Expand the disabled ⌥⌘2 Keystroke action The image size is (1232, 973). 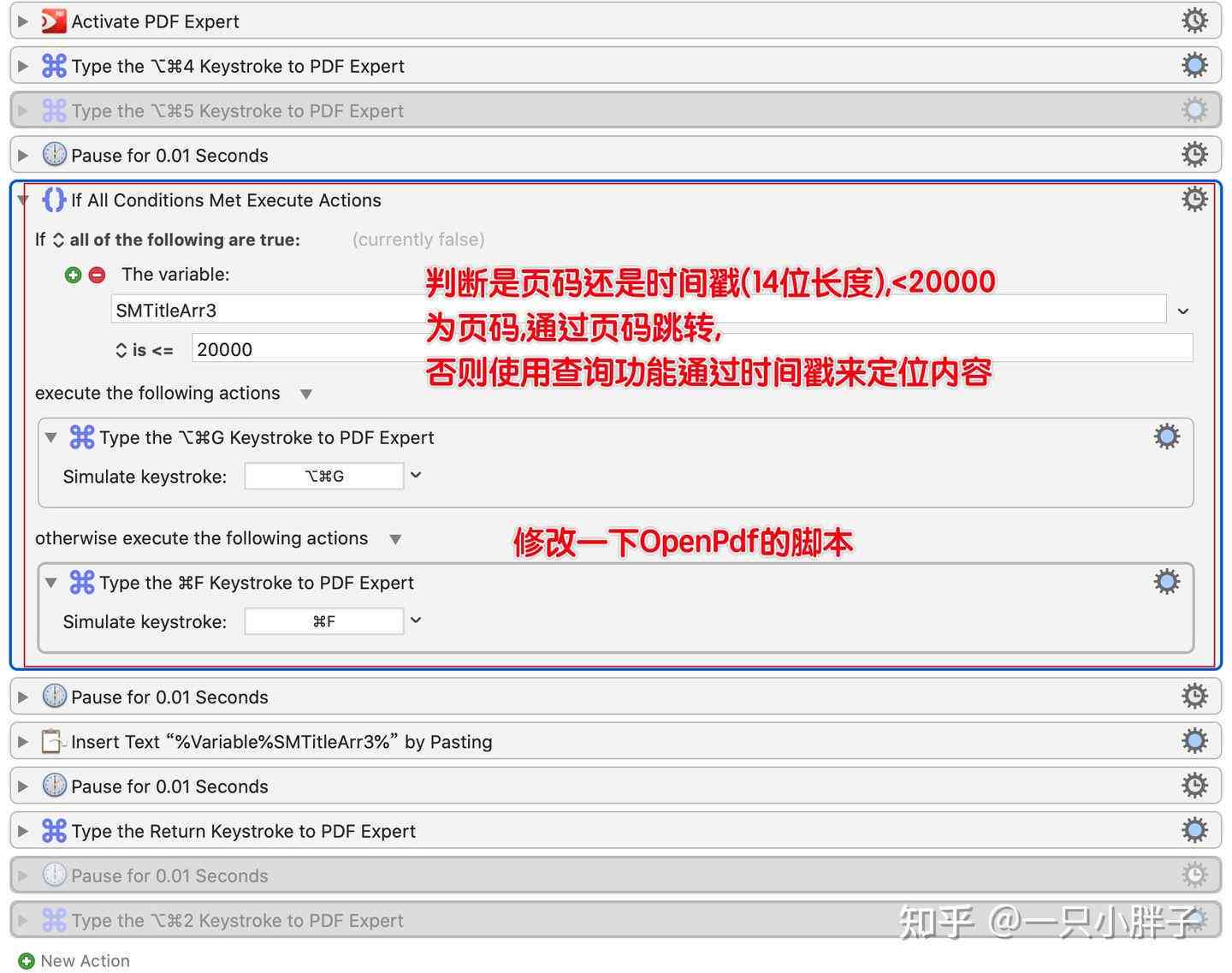pyautogui.click(x=23, y=920)
